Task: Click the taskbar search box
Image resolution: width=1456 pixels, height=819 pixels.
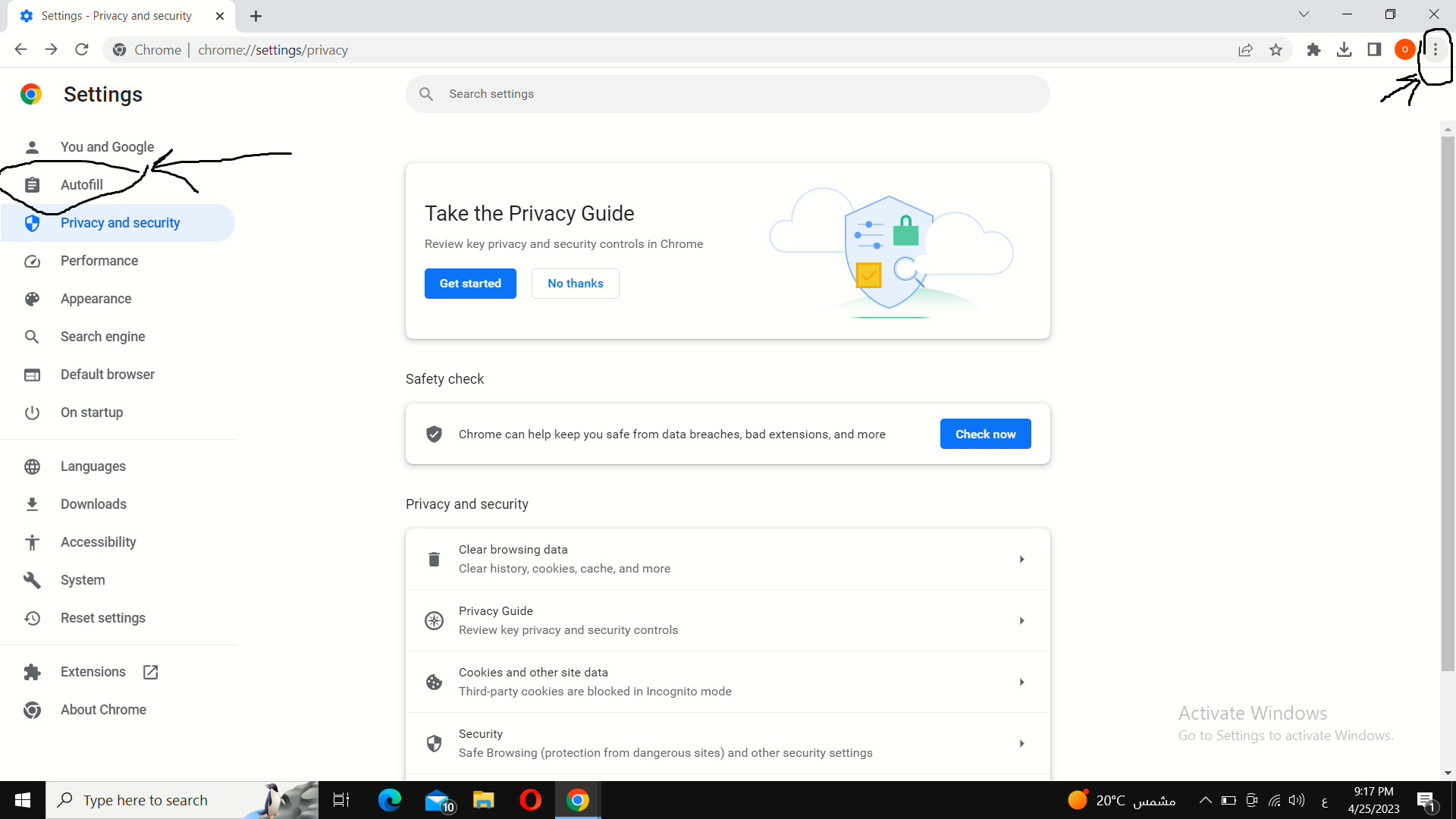Action: [182, 800]
